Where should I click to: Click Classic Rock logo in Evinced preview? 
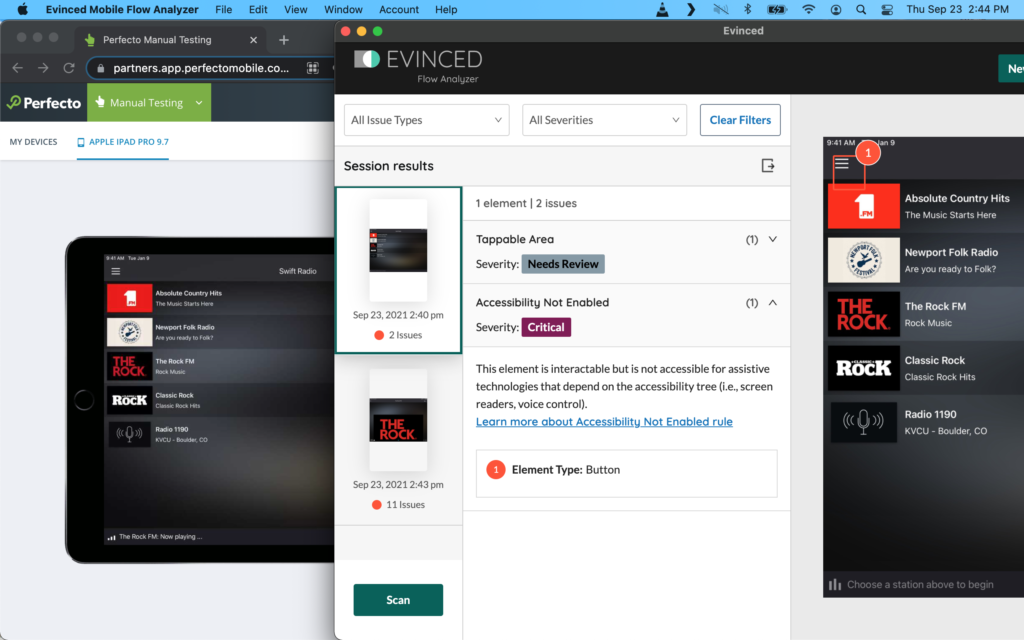coord(863,368)
